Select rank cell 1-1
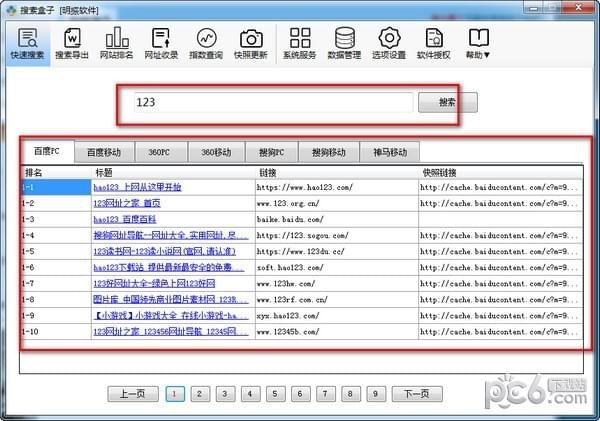Image resolution: width=600 pixels, height=421 pixels. pos(56,187)
